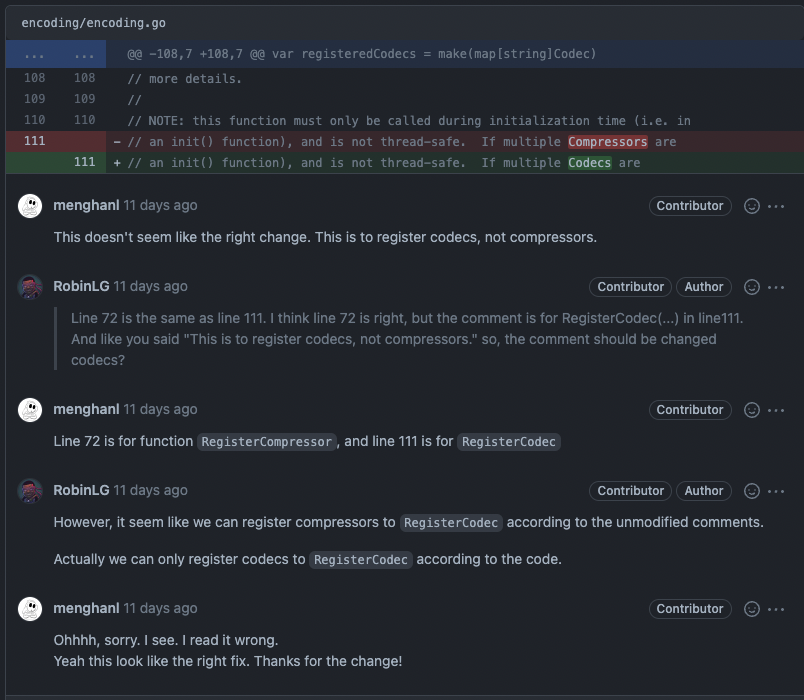Open the kebab menu on "Ohhhh, sorry" comment
Image resolution: width=804 pixels, height=700 pixels.
pos(776,609)
